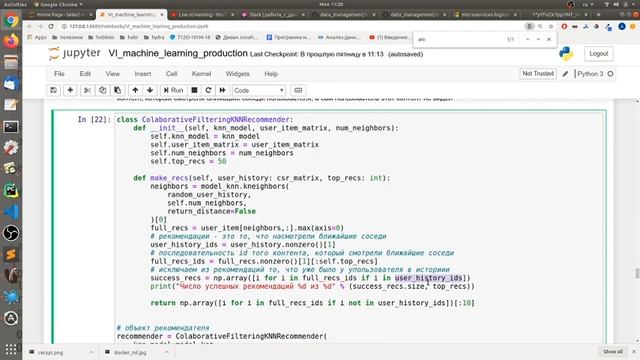
Task: Open the Apps bookmarks shortcut
Action: click(37, 37)
